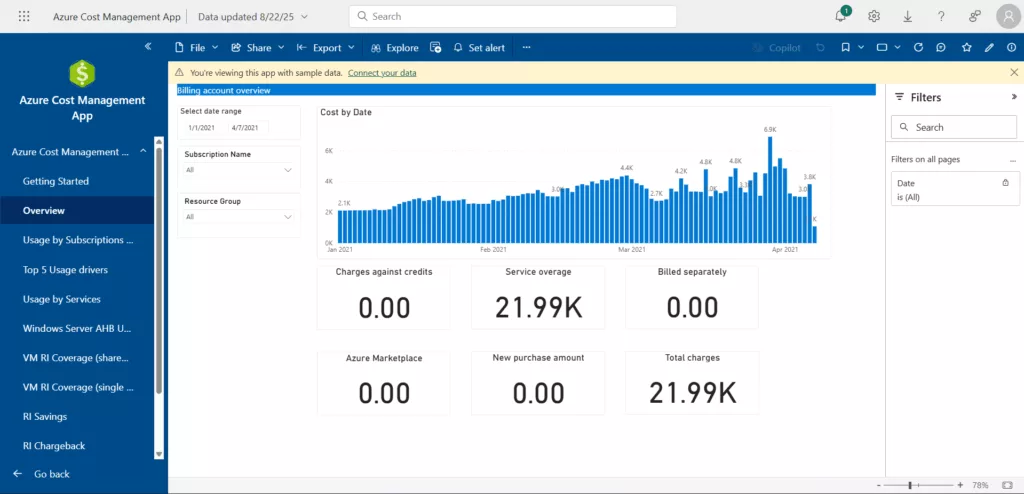1024x494 pixels.
Task: Add to favorites with the star icon
Action: tap(967, 47)
